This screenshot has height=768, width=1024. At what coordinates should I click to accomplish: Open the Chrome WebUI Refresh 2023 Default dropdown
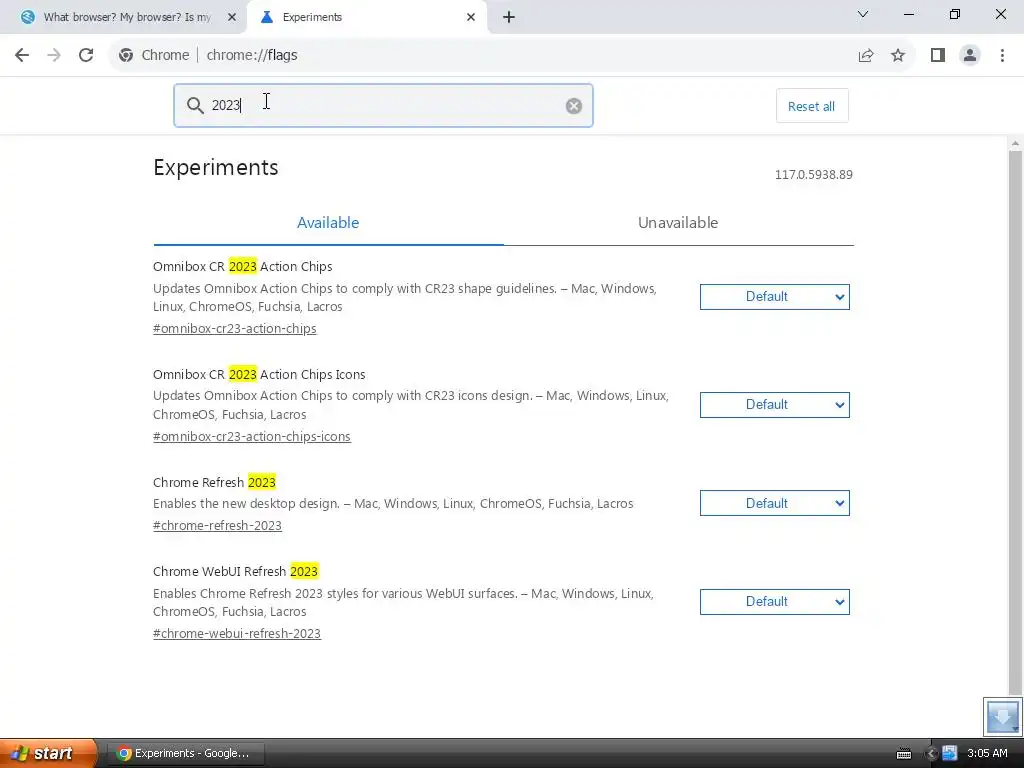click(775, 601)
